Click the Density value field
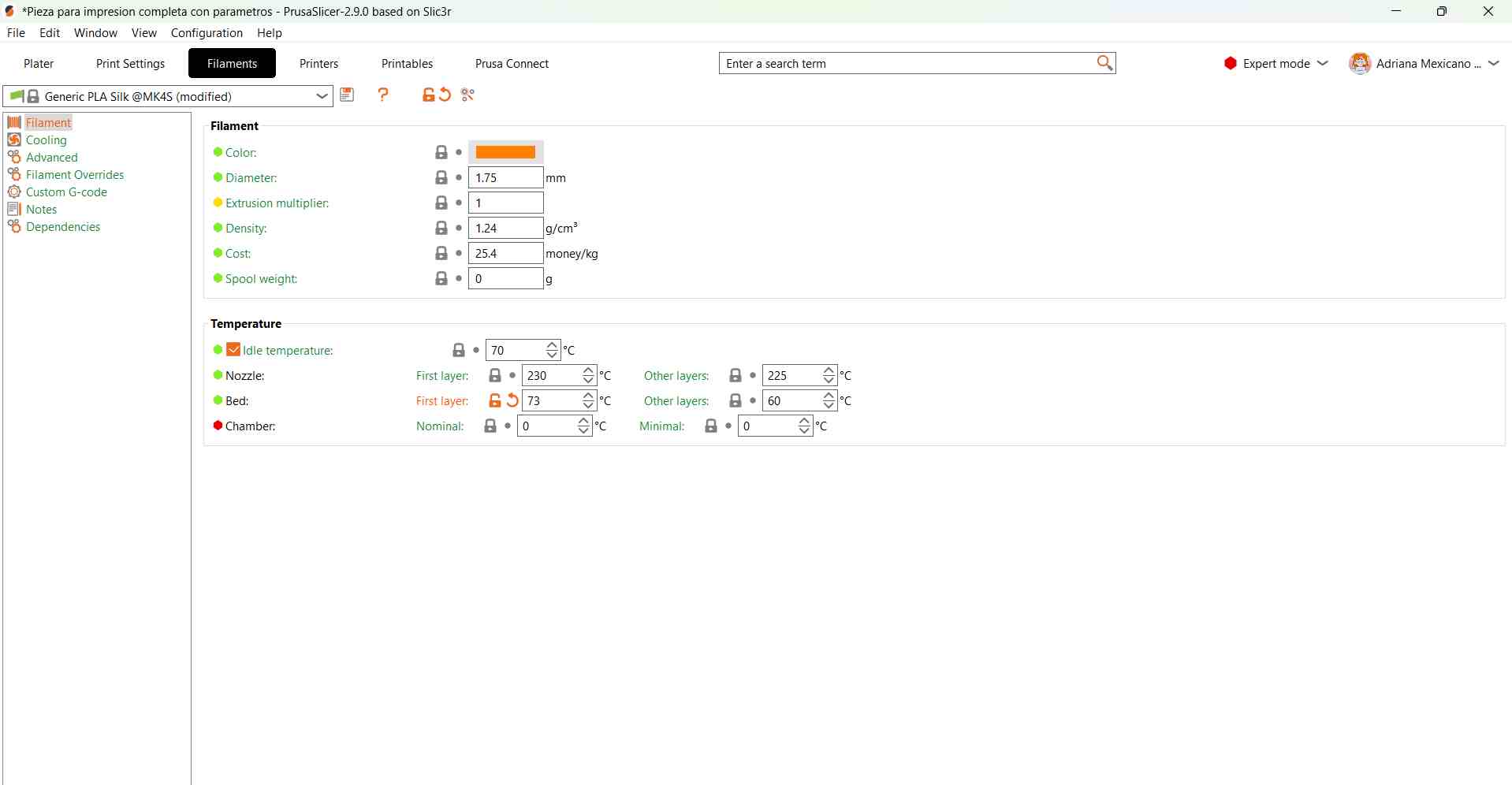This screenshot has height=785, width=1512. (x=506, y=228)
